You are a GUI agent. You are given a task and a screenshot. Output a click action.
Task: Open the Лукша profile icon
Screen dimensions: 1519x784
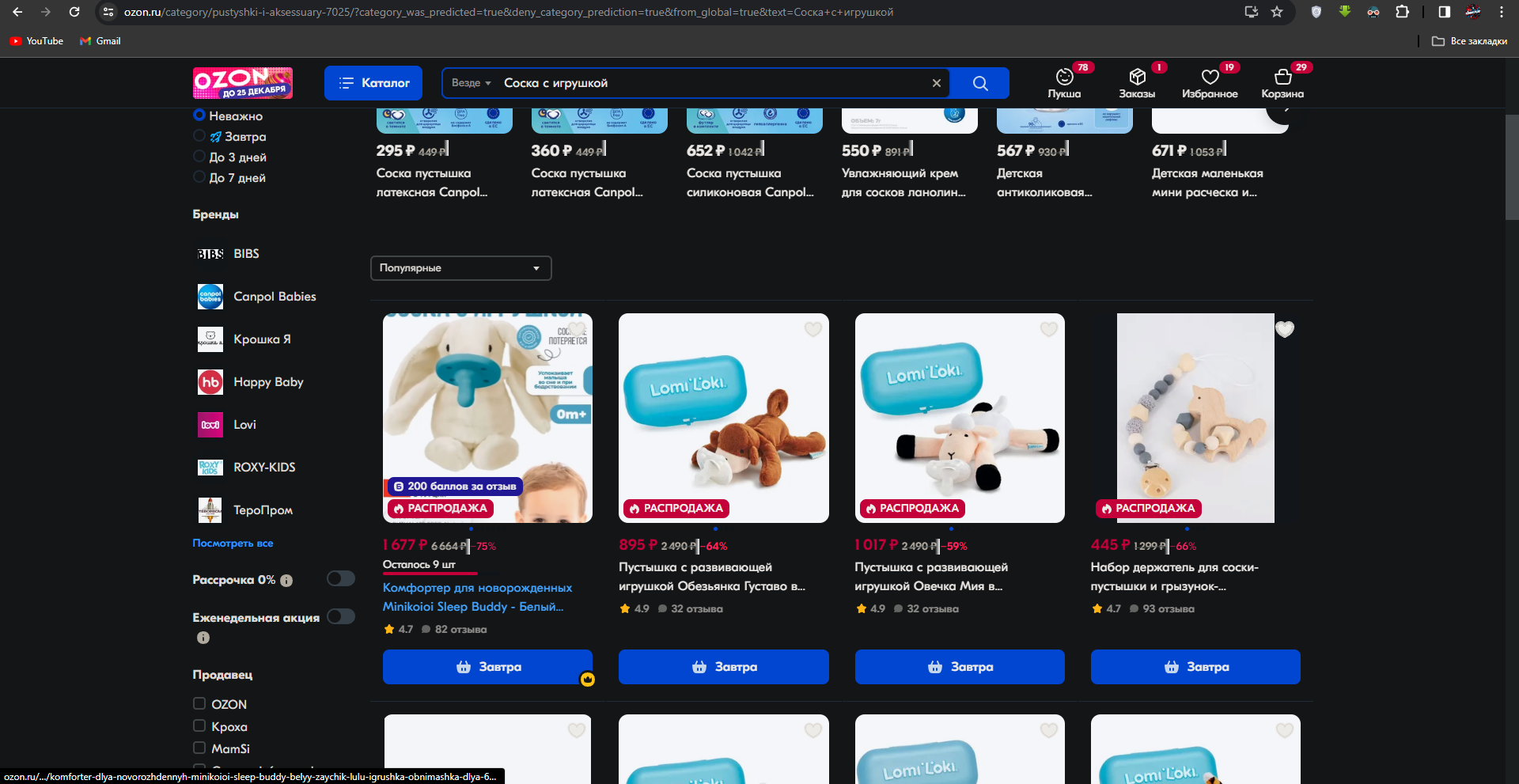1064,77
